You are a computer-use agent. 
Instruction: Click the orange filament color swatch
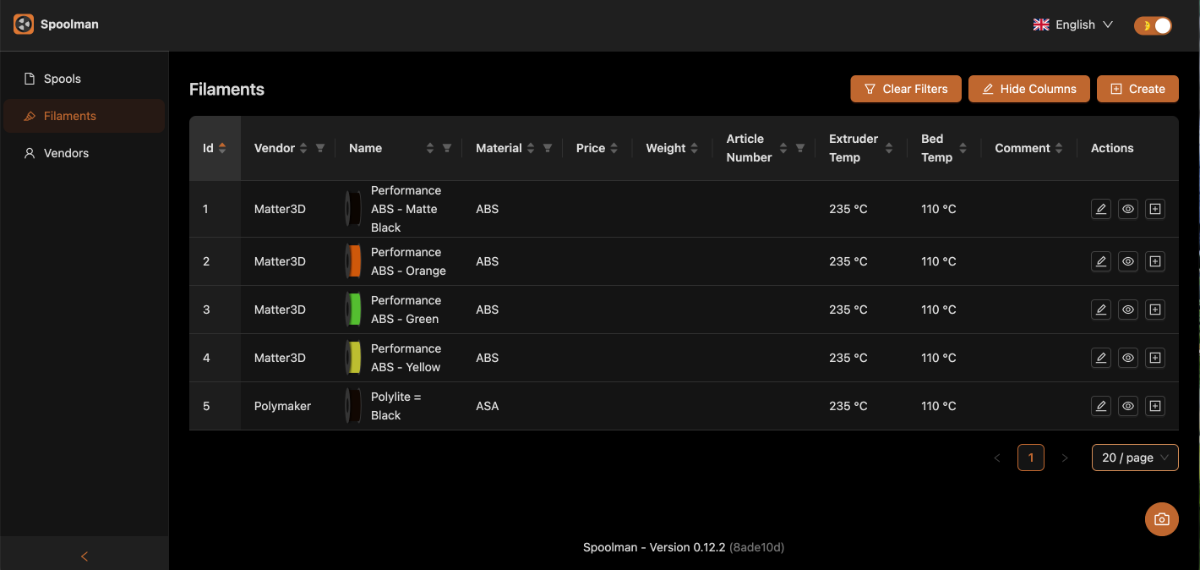coord(353,261)
